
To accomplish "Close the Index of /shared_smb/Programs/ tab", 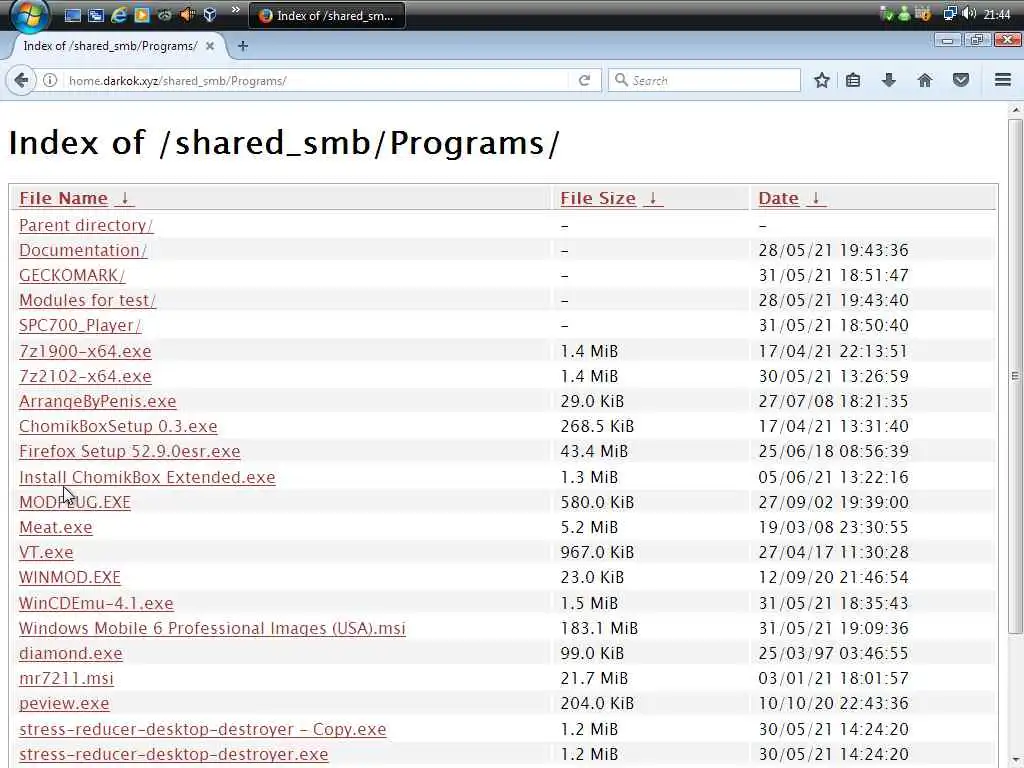I will 210,46.
